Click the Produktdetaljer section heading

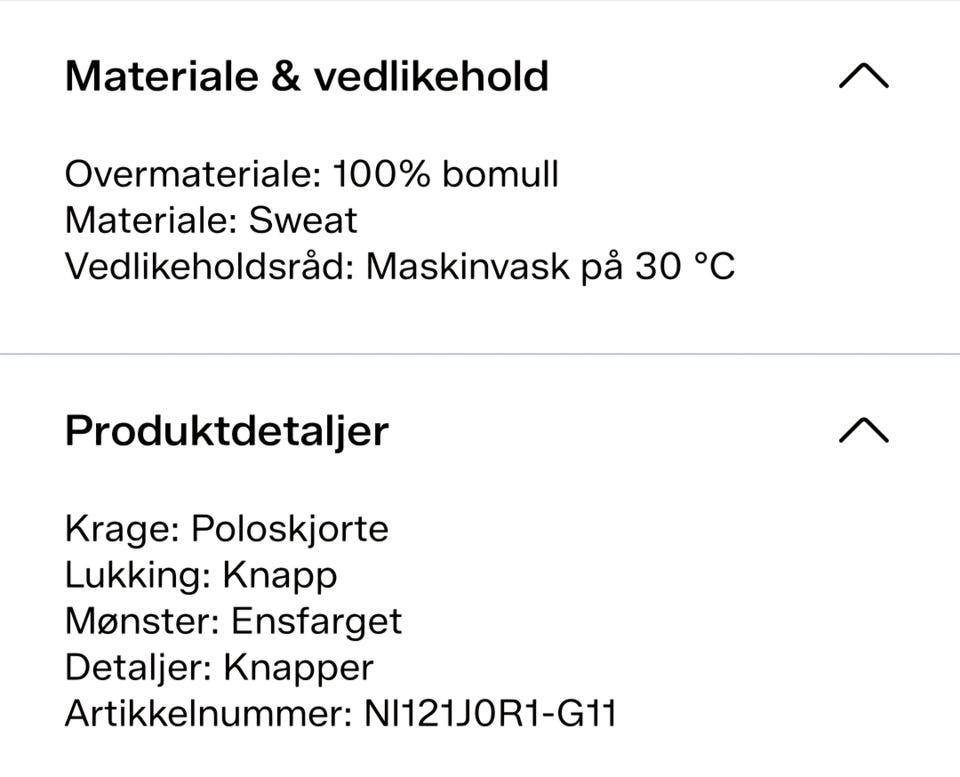point(227,431)
